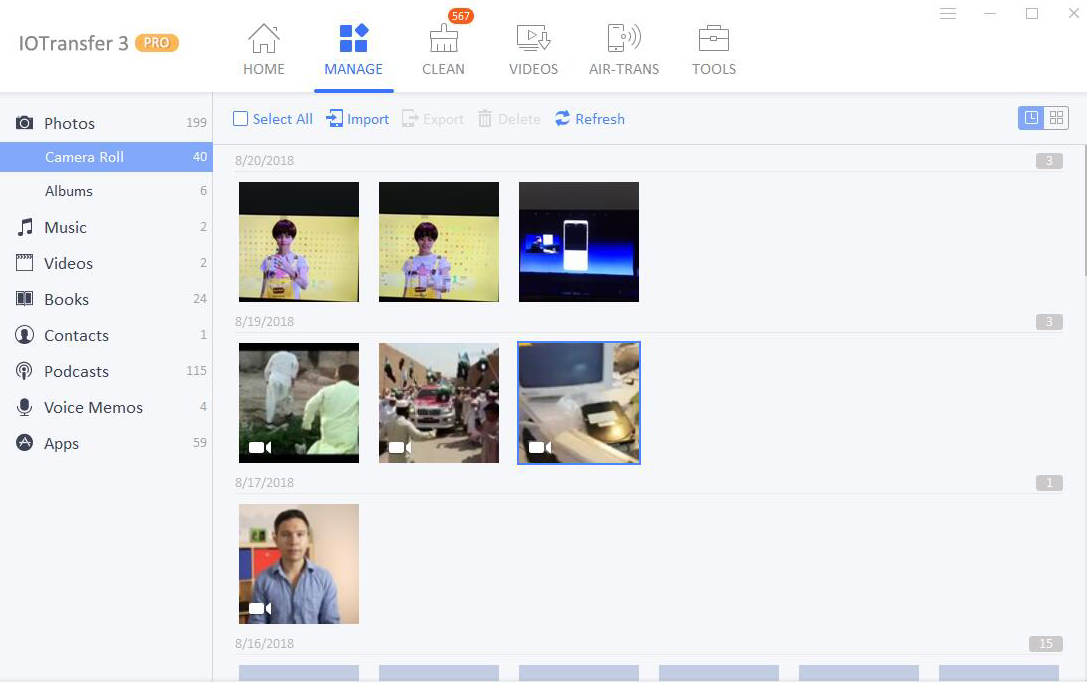Open the TOOLS panel
The image size is (1087, 699).
(x=714, y=47)
